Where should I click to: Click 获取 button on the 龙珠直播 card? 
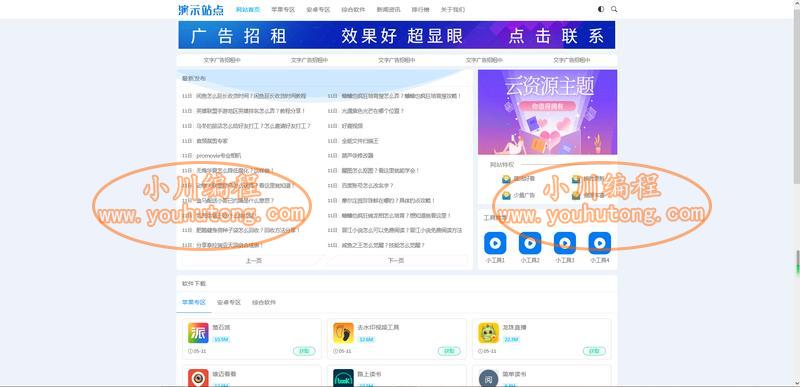594,351
